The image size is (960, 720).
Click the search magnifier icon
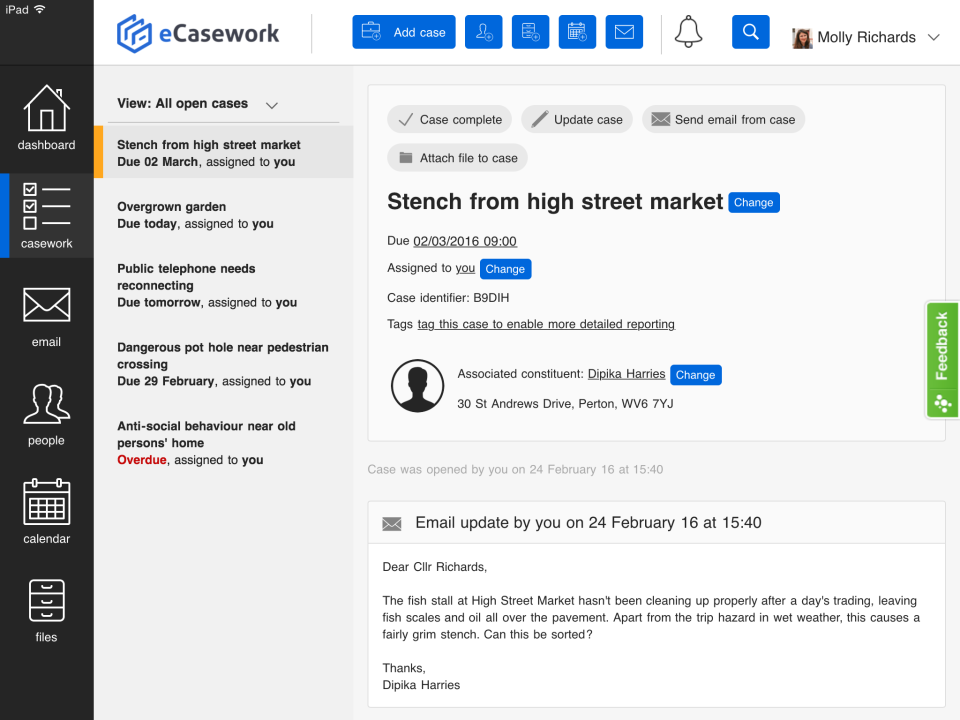click(x=750, y=31)
